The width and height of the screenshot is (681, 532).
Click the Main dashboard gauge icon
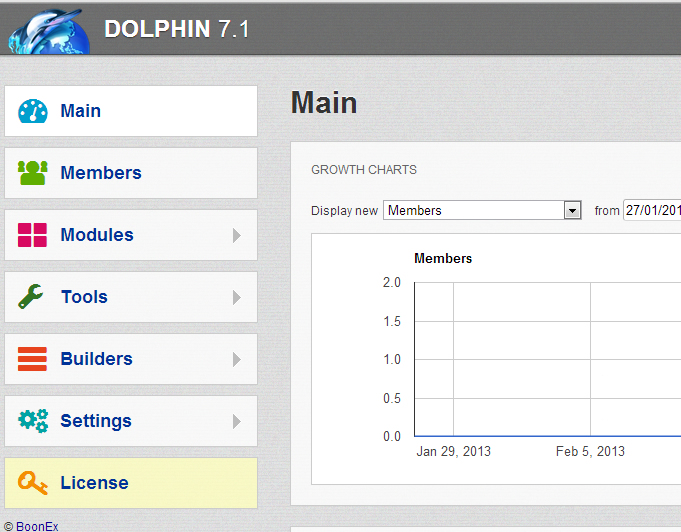[33, 111]
